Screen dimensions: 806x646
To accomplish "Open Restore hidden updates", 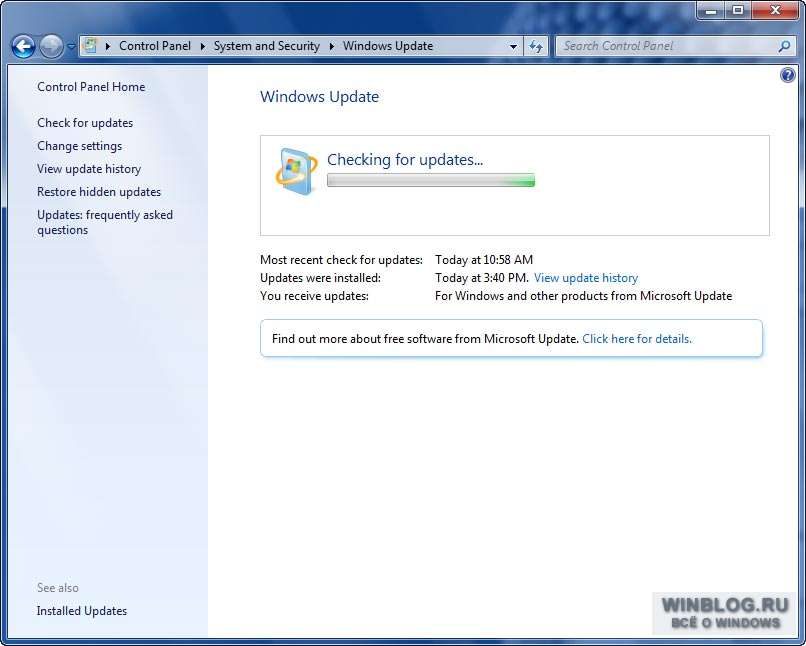I will click(99, 192).
